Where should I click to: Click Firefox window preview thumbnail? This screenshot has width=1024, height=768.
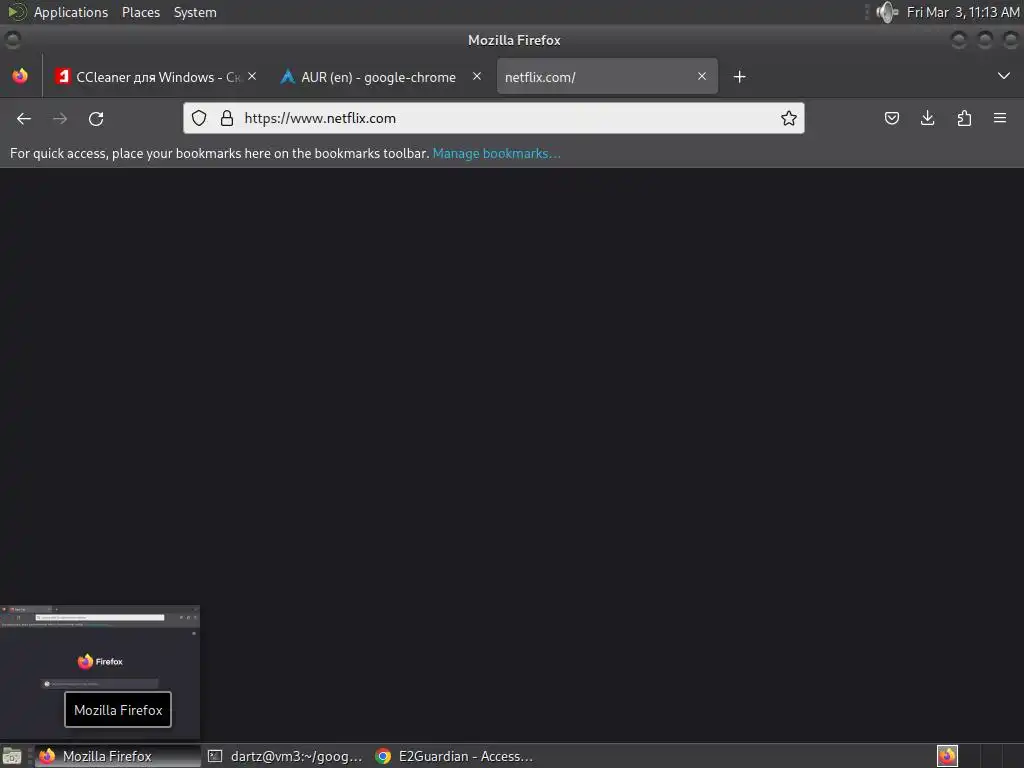pyautogui.click(x=100, y=672)
